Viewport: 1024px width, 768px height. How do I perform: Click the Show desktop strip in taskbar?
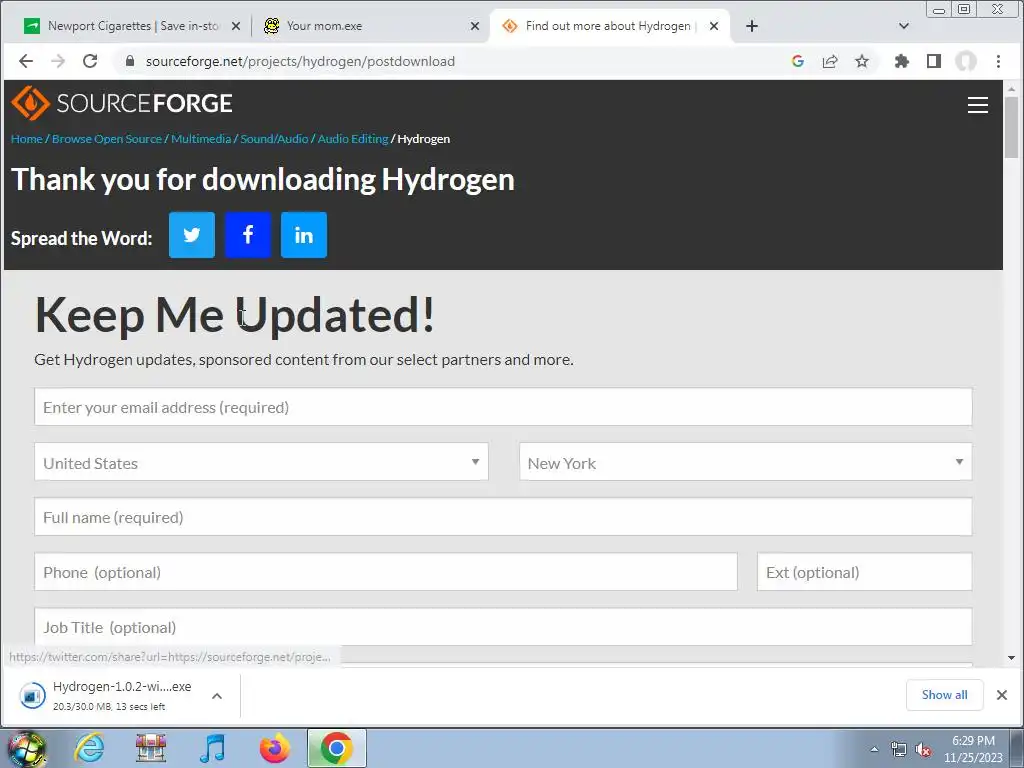1017,748
